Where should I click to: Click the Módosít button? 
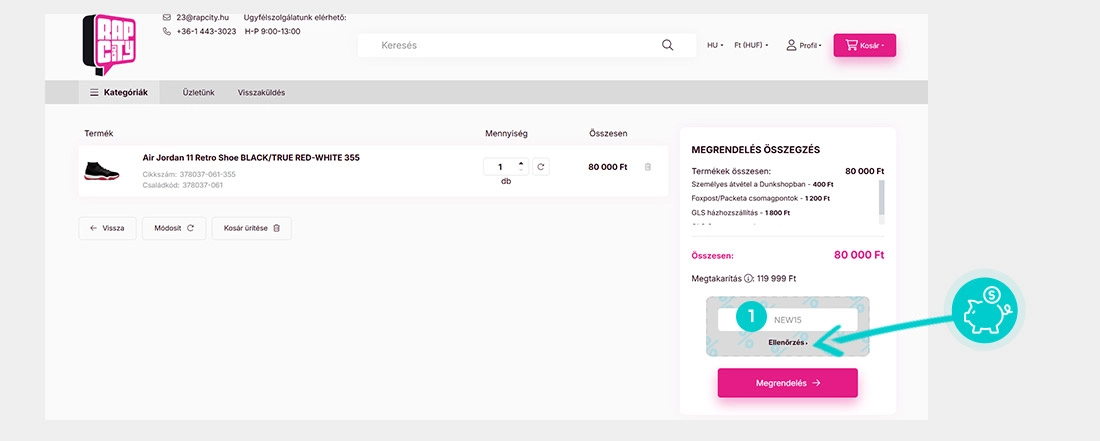[x=174, y=228]
